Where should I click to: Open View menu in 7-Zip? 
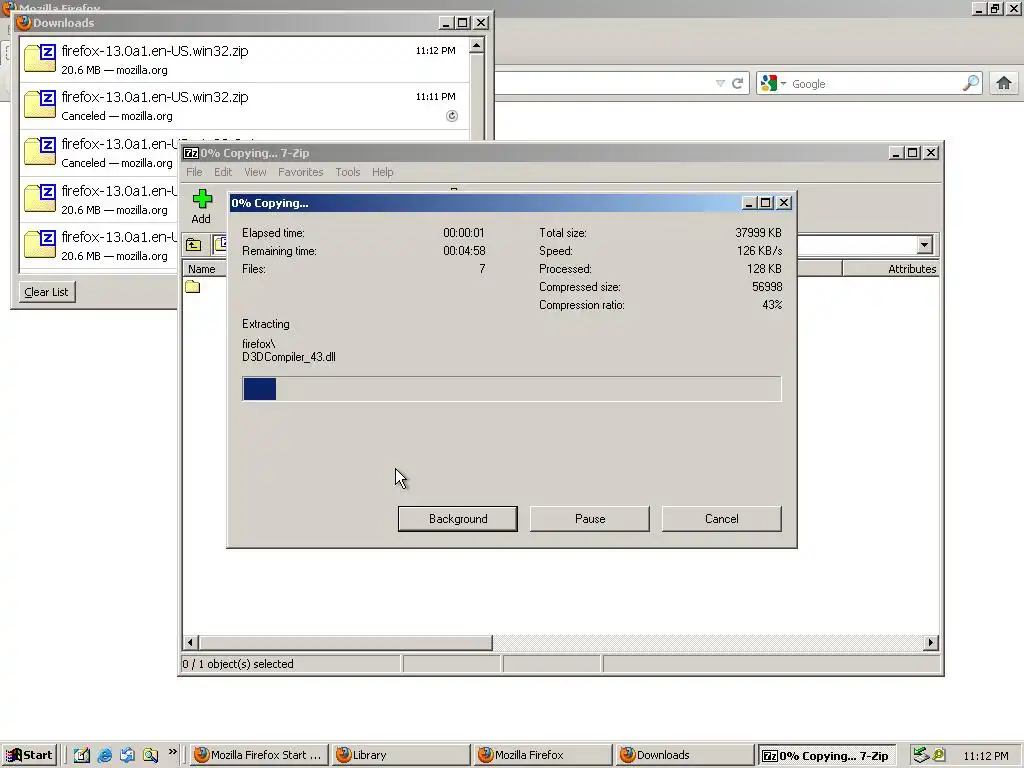click(x=255, y=172)
